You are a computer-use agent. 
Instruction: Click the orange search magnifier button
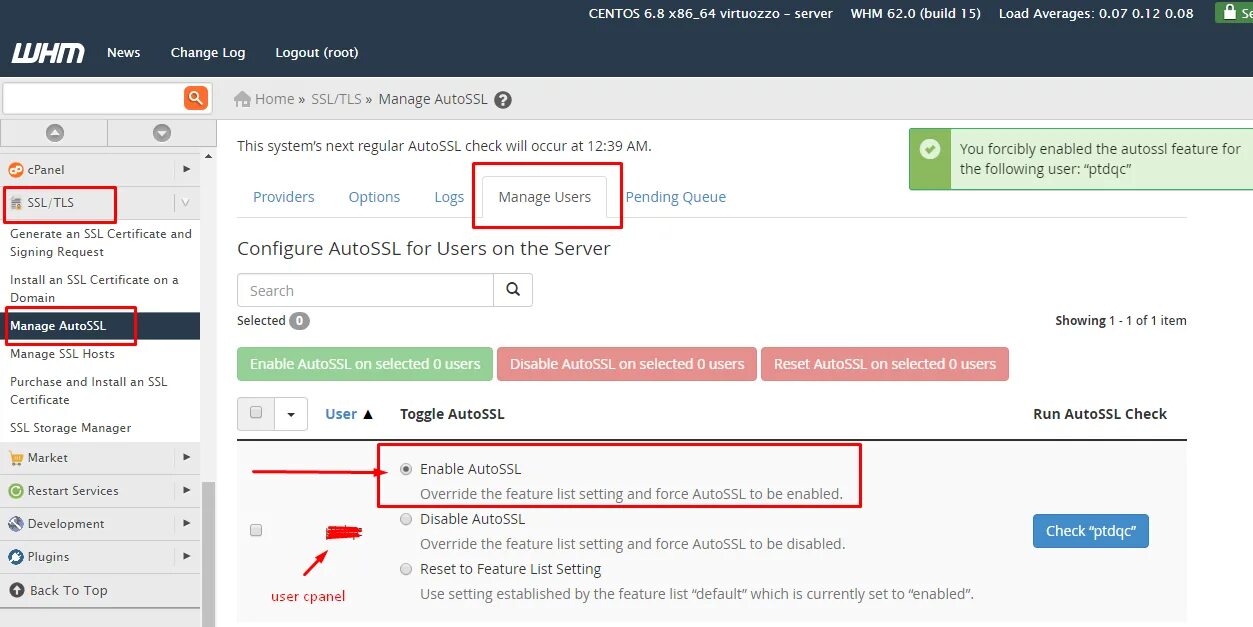coord(196,97)
